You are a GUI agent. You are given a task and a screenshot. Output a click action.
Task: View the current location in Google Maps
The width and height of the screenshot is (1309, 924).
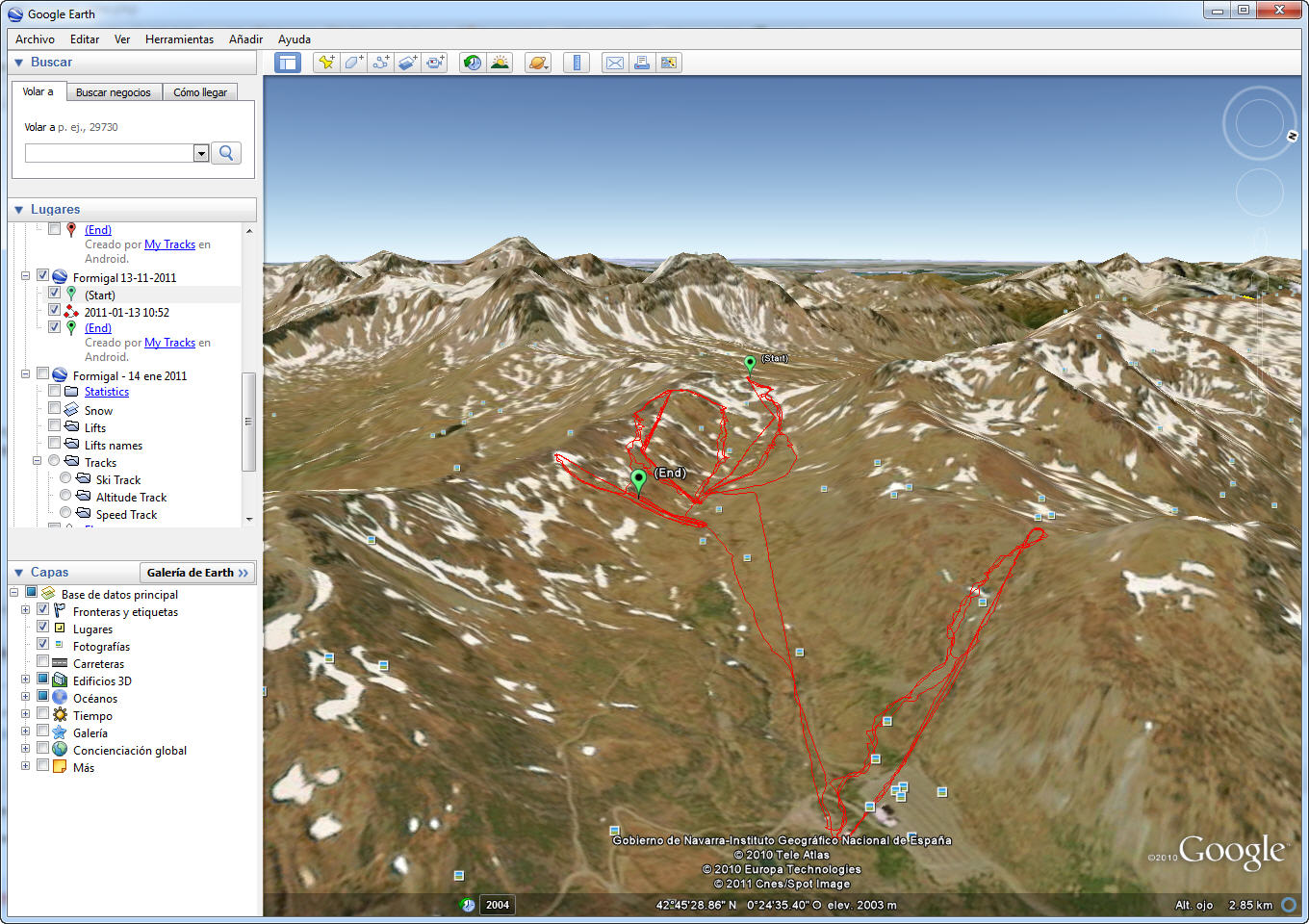(x=669, y=63)
